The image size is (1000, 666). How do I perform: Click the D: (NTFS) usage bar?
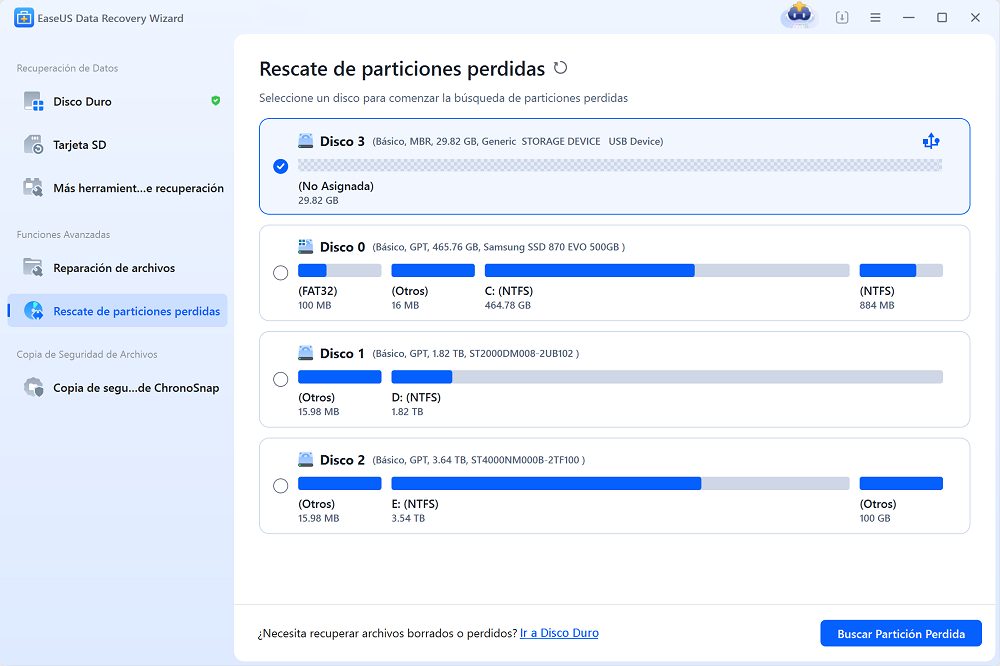(x=667, y=377)
